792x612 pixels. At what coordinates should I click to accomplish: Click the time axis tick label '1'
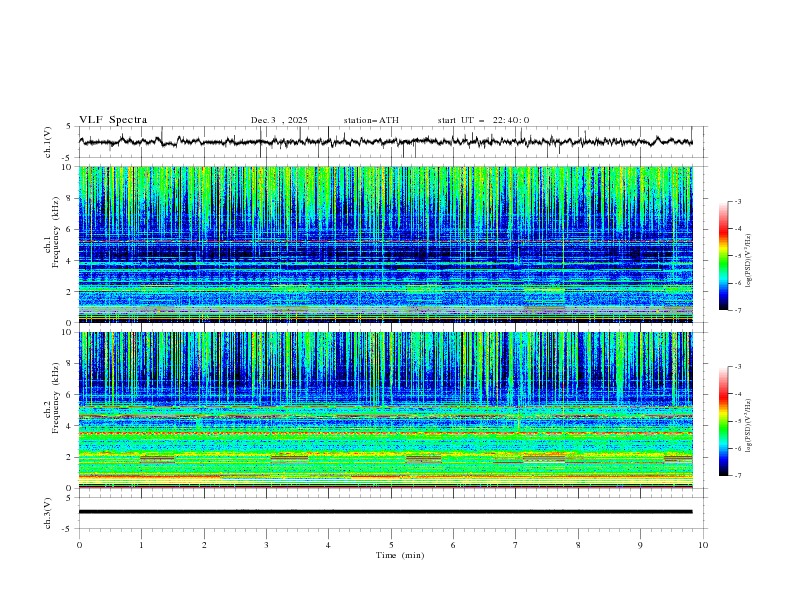tap(141, 545)
